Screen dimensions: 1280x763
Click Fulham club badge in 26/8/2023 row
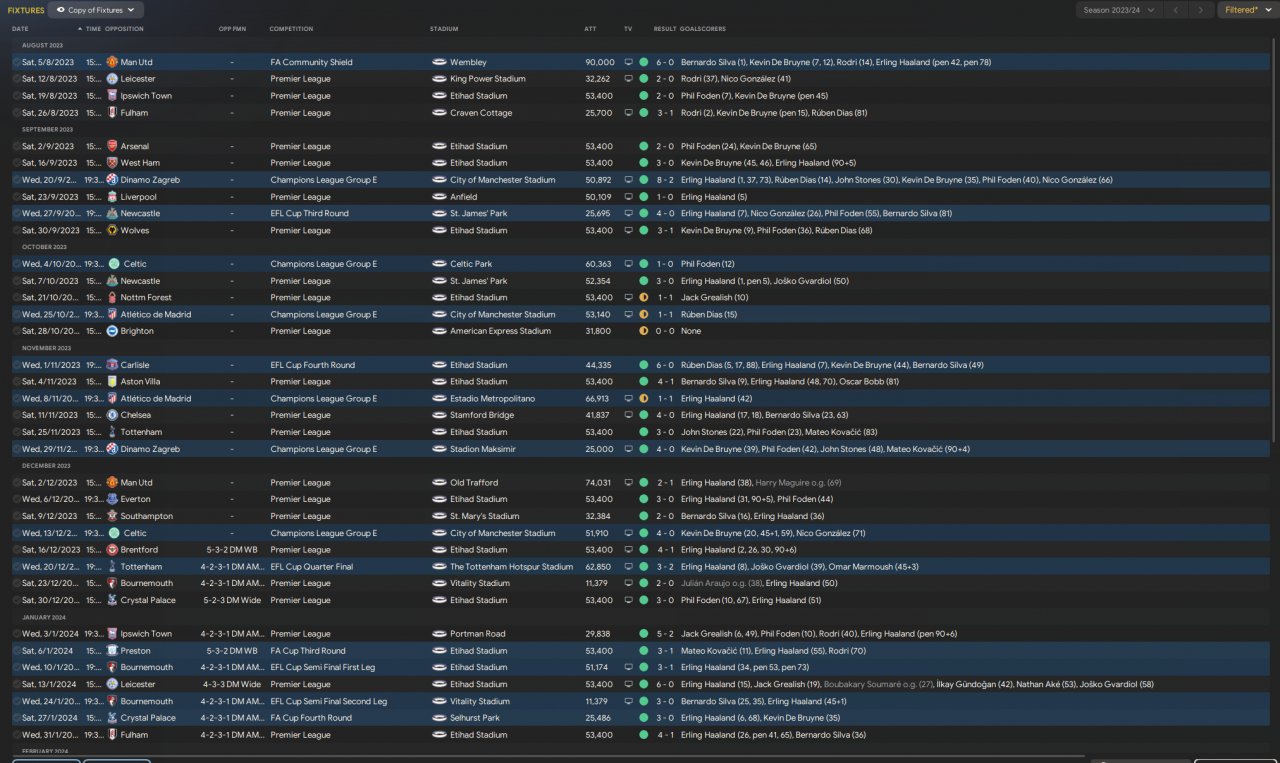pos(113,113)
